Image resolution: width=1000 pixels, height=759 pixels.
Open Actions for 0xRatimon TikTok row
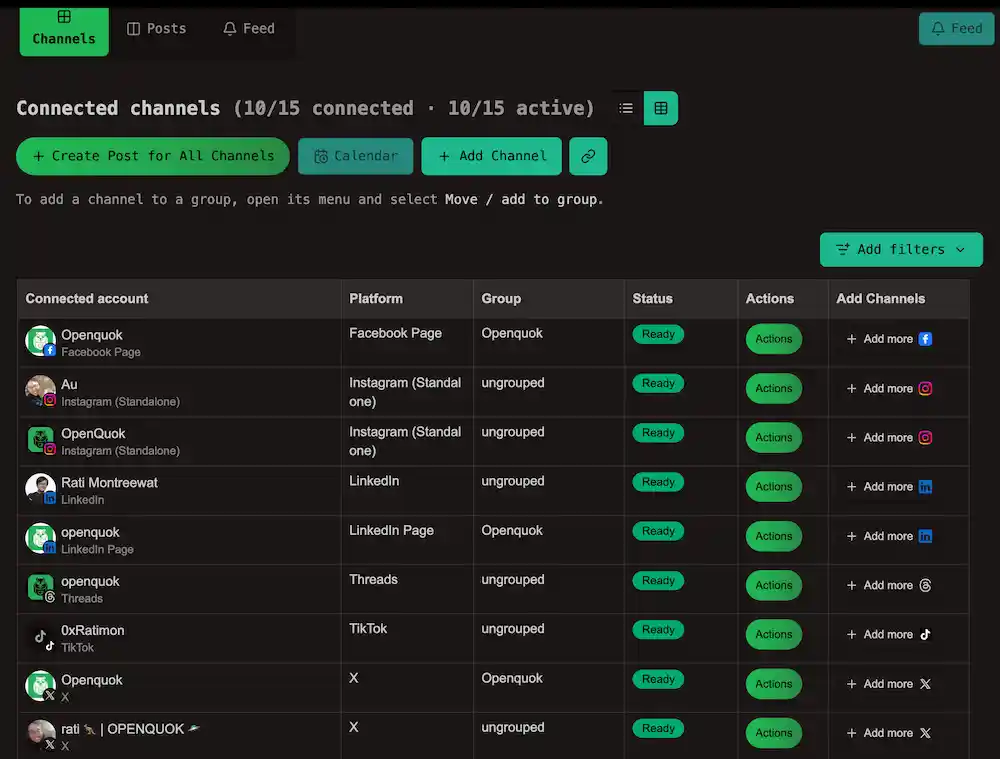click(x=774, y=635)
